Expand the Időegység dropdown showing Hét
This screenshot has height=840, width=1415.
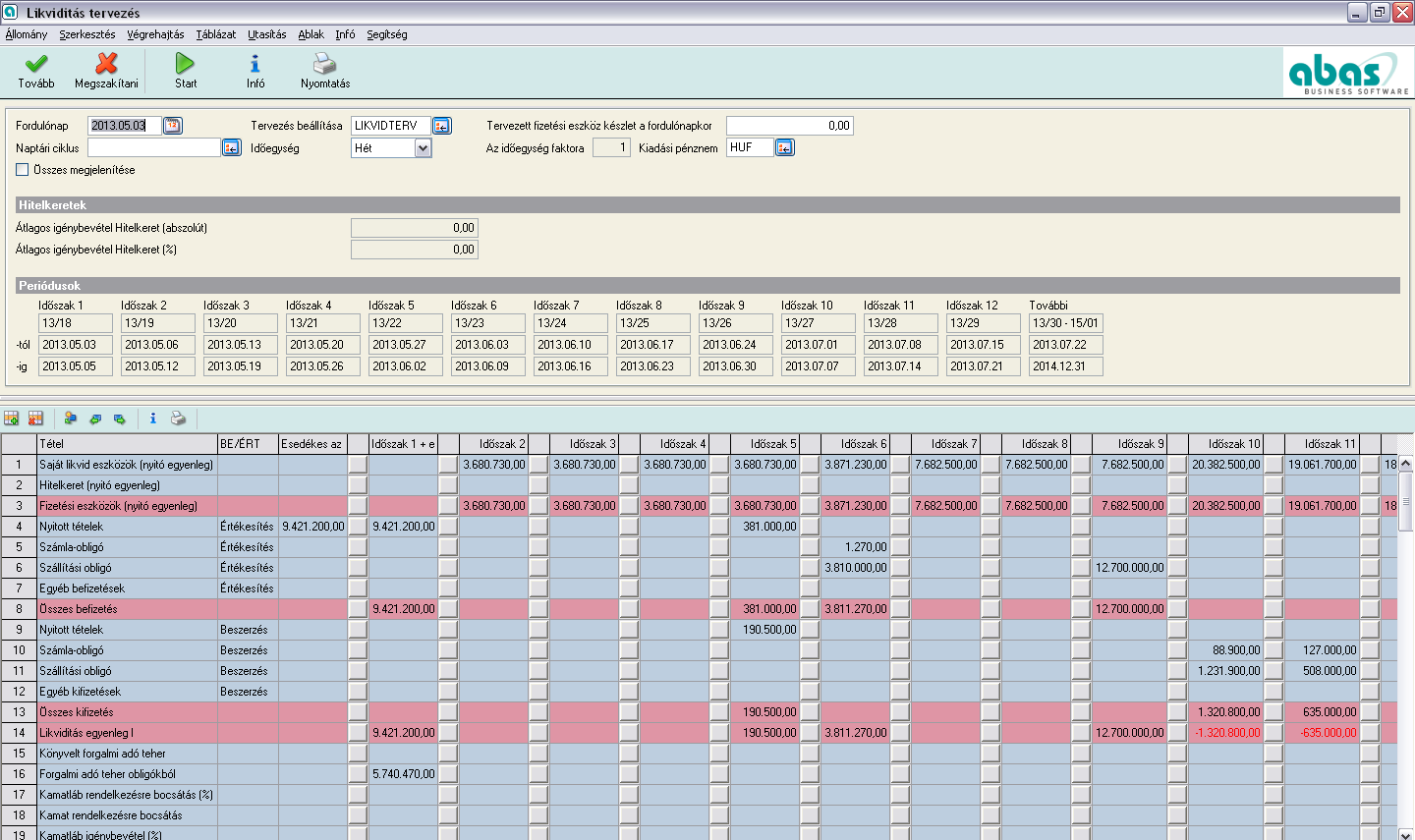424,148
